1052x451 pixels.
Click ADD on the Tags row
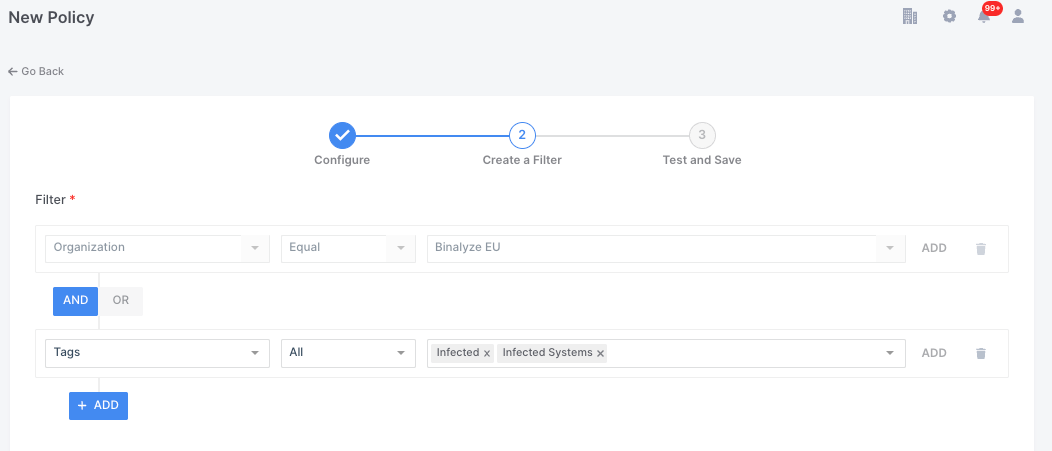click(934, 353)
